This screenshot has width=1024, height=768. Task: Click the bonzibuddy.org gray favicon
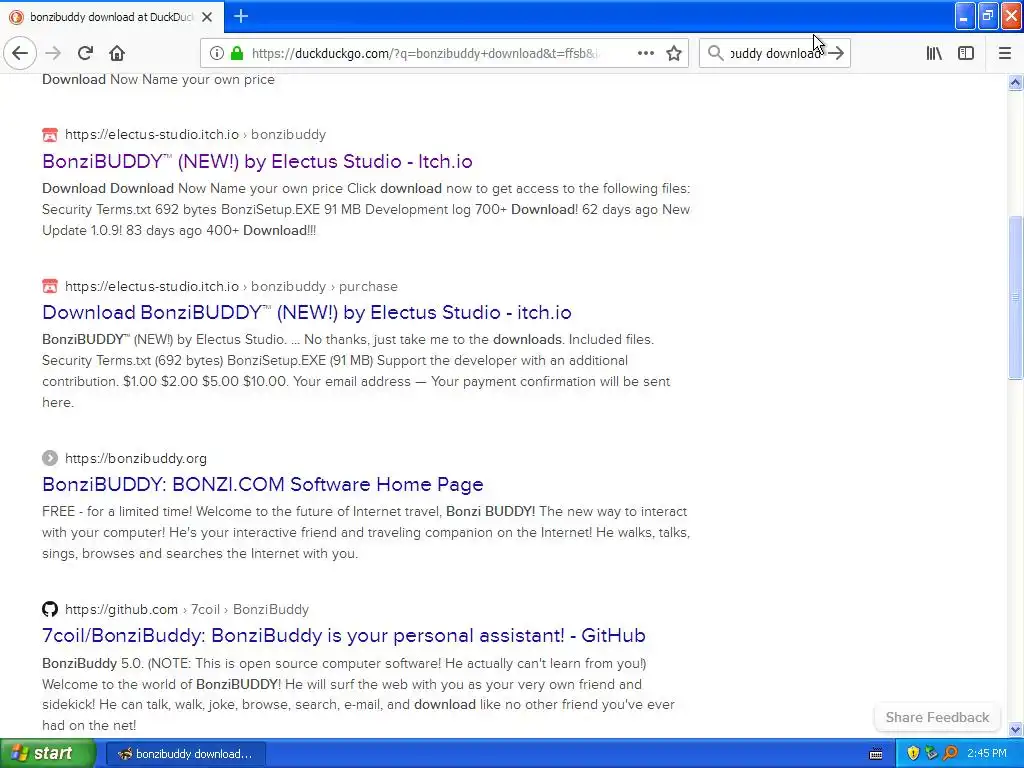[50, 458]
